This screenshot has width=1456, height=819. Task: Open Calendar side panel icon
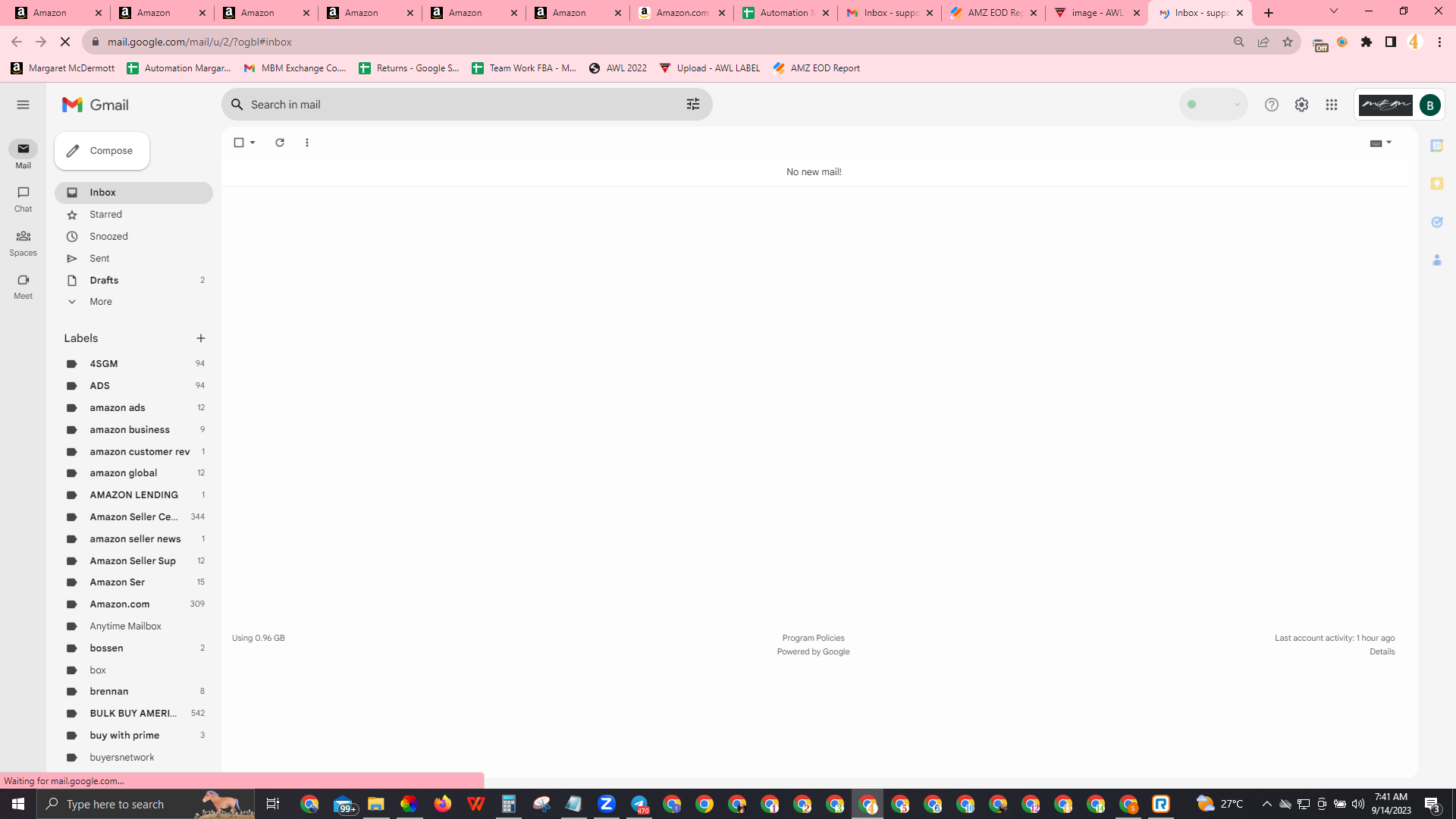pos(1436,146)
